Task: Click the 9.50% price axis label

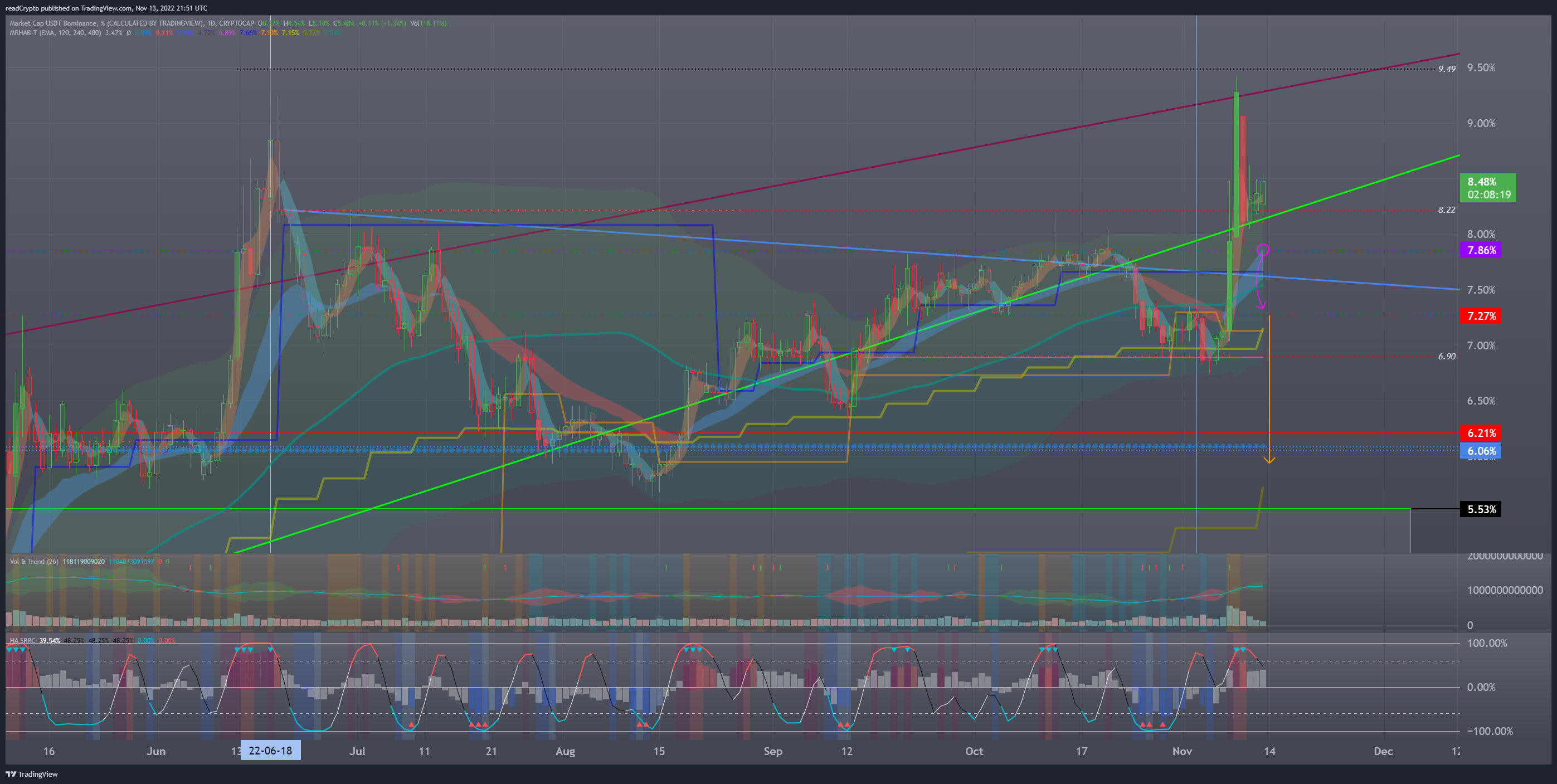Action: click(1481, 67)
